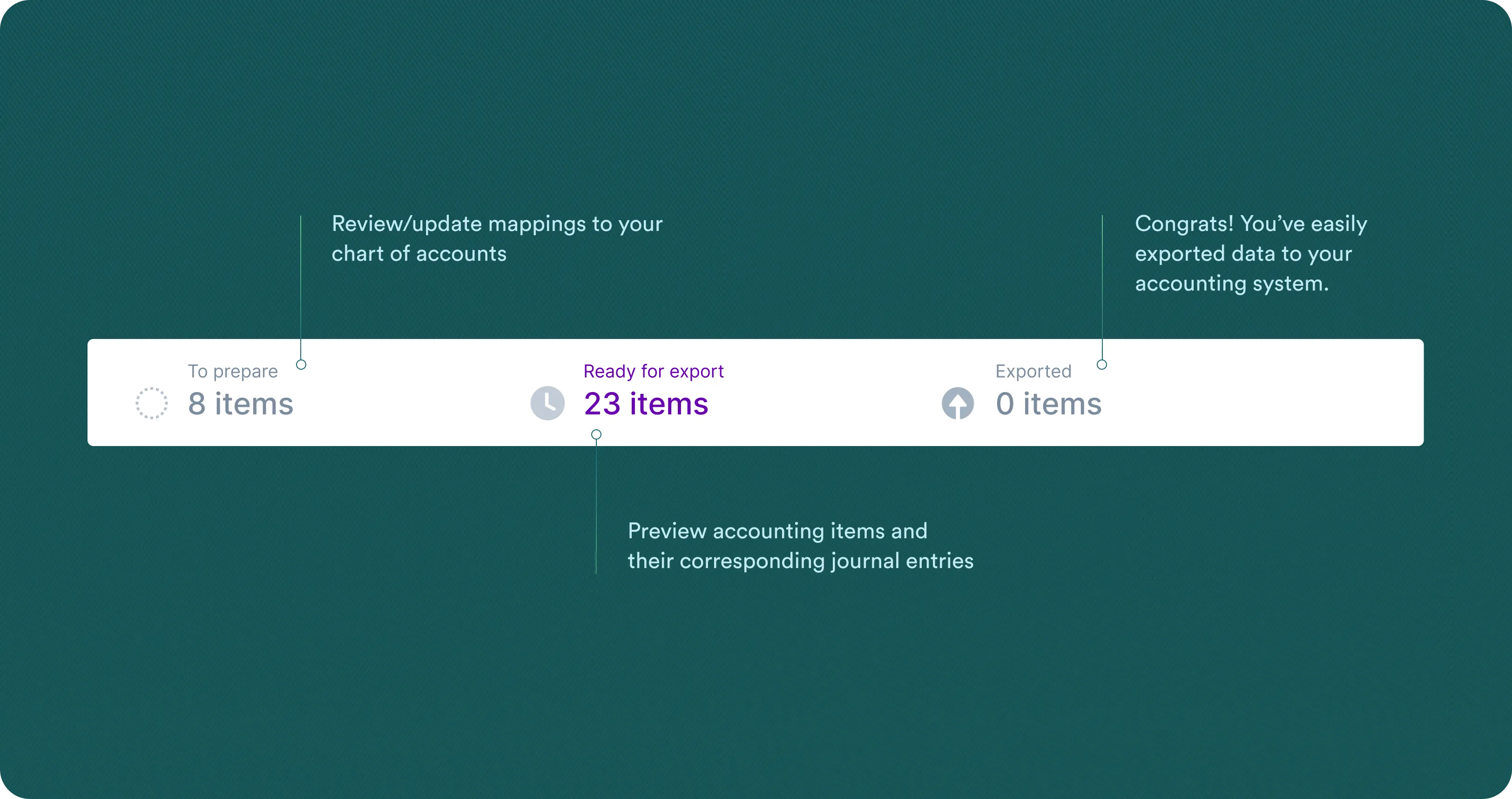Toggle the callout marker above Exported
Viewport: 1512px width, 799px height.
(x=1102, y=364)
